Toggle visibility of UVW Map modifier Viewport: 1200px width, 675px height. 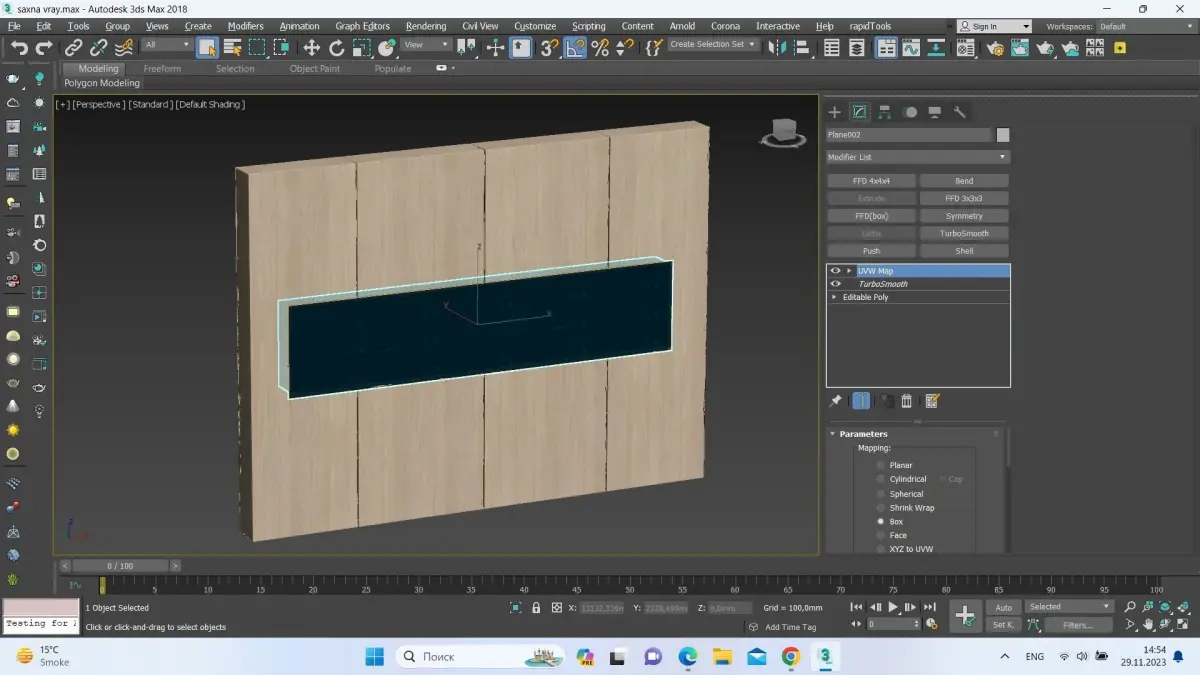click(x=835, y=271)
